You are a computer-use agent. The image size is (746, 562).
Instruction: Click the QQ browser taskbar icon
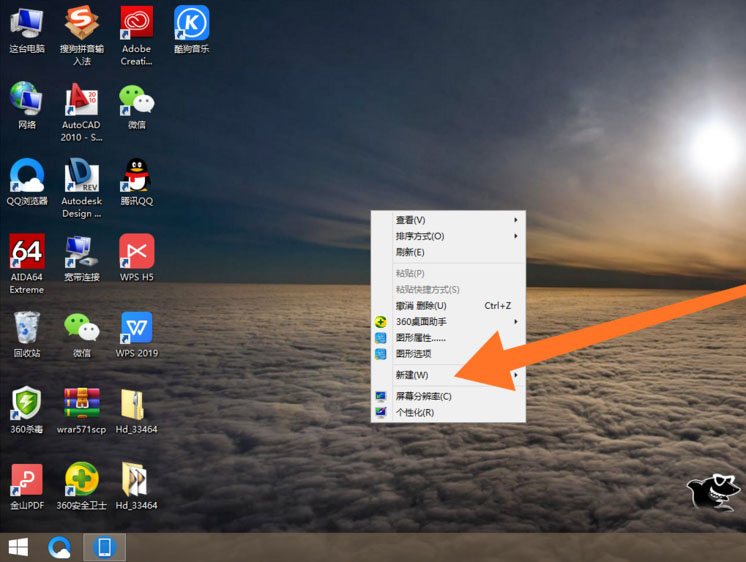coord(59,547)
